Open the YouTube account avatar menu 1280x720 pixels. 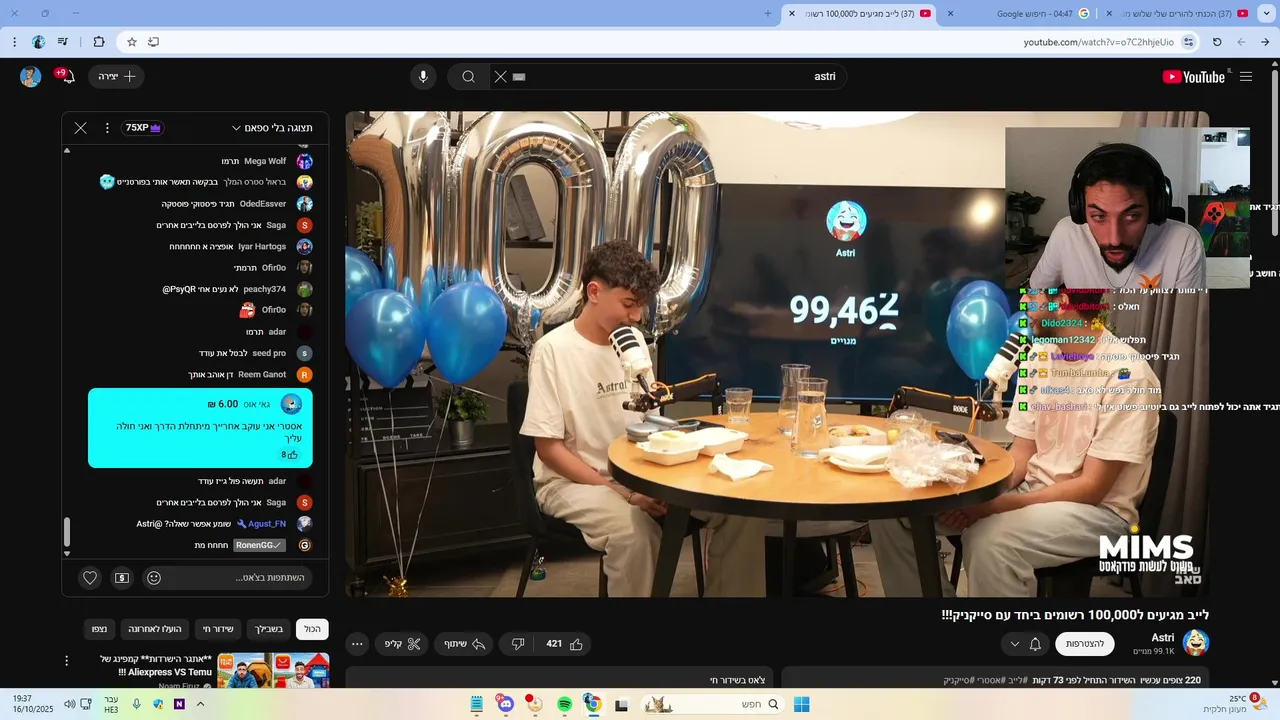31,77
